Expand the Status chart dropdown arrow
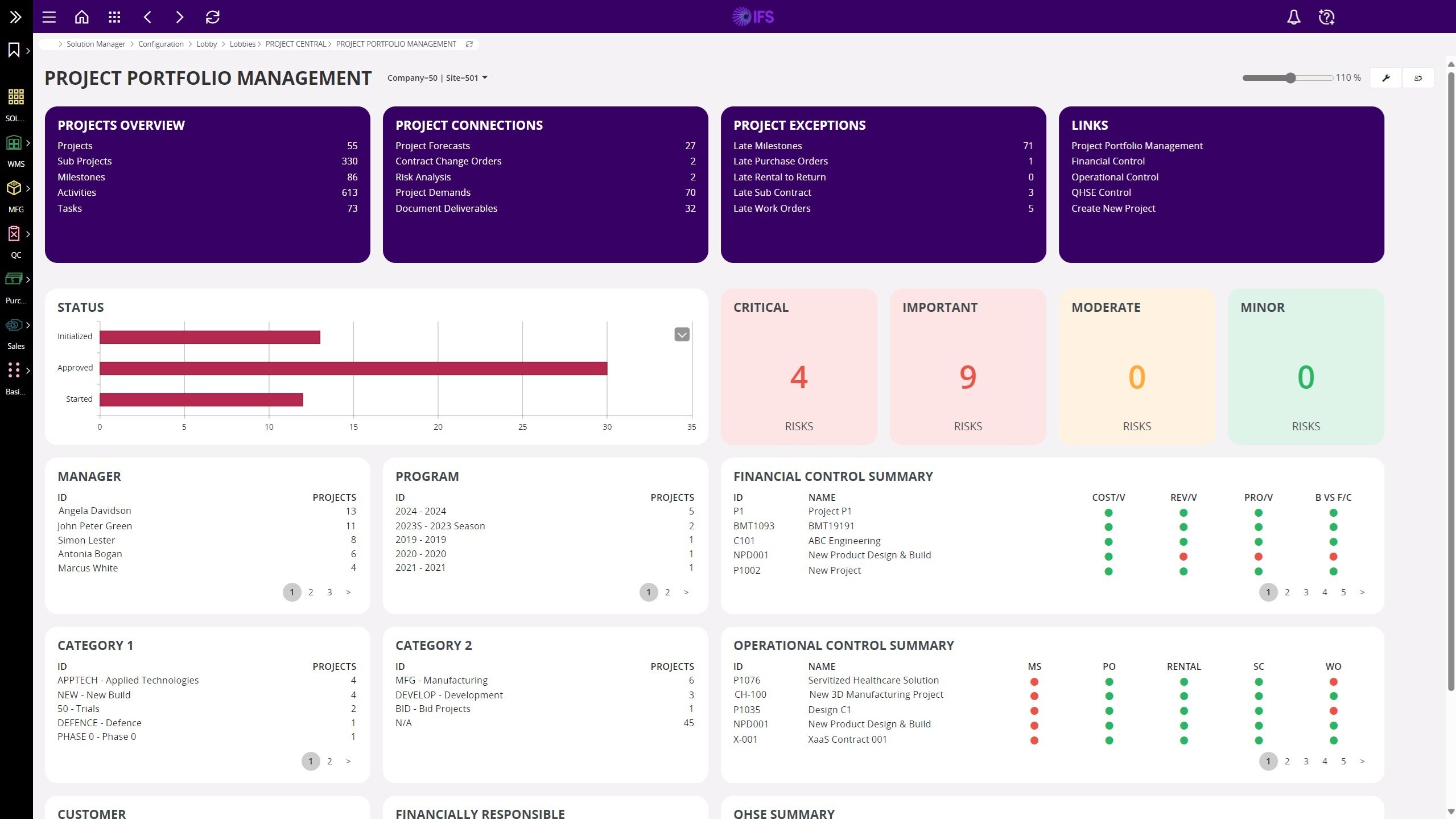 (682, 335)
